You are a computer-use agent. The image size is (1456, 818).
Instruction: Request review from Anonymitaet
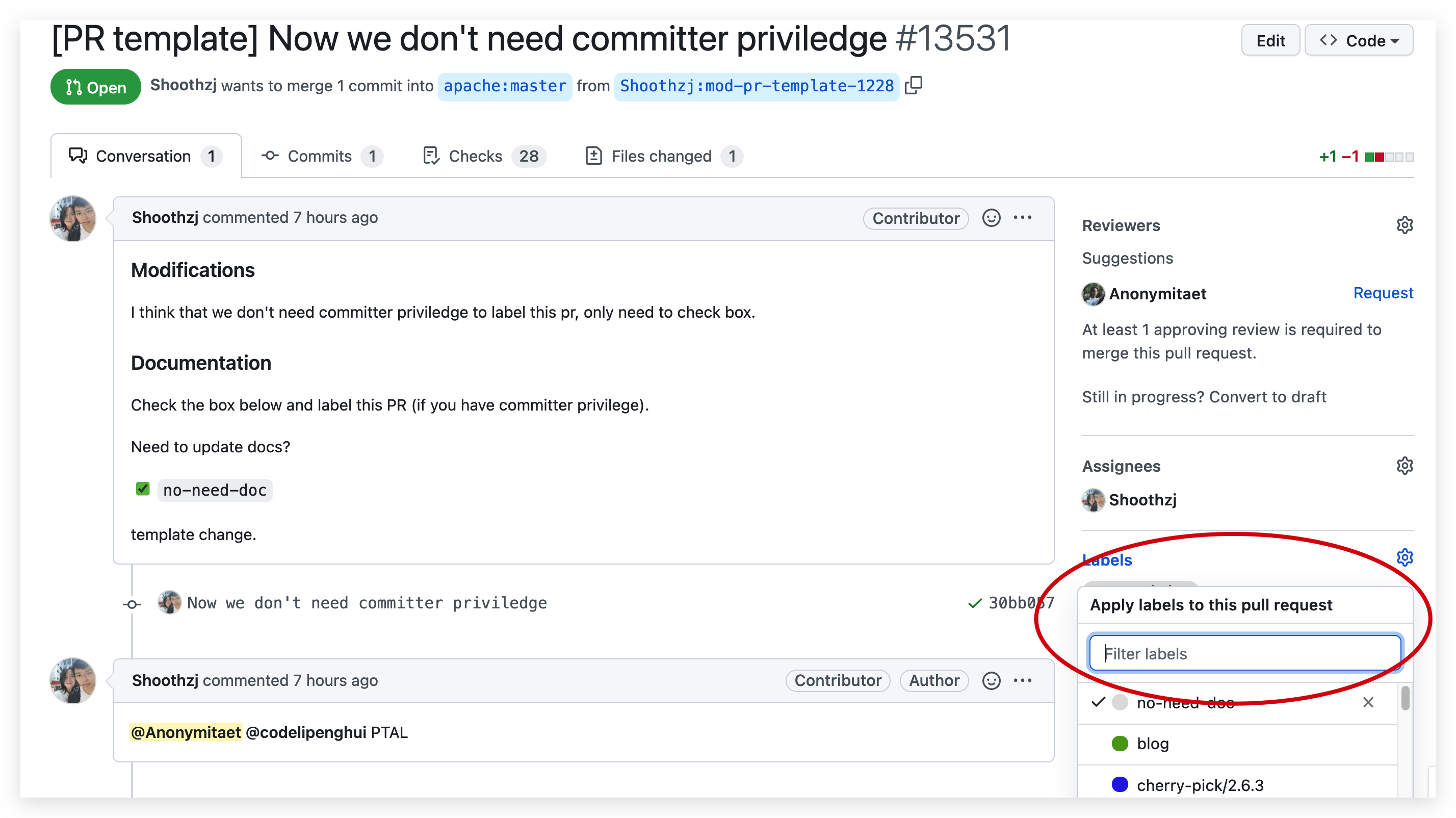(1383, 293)
